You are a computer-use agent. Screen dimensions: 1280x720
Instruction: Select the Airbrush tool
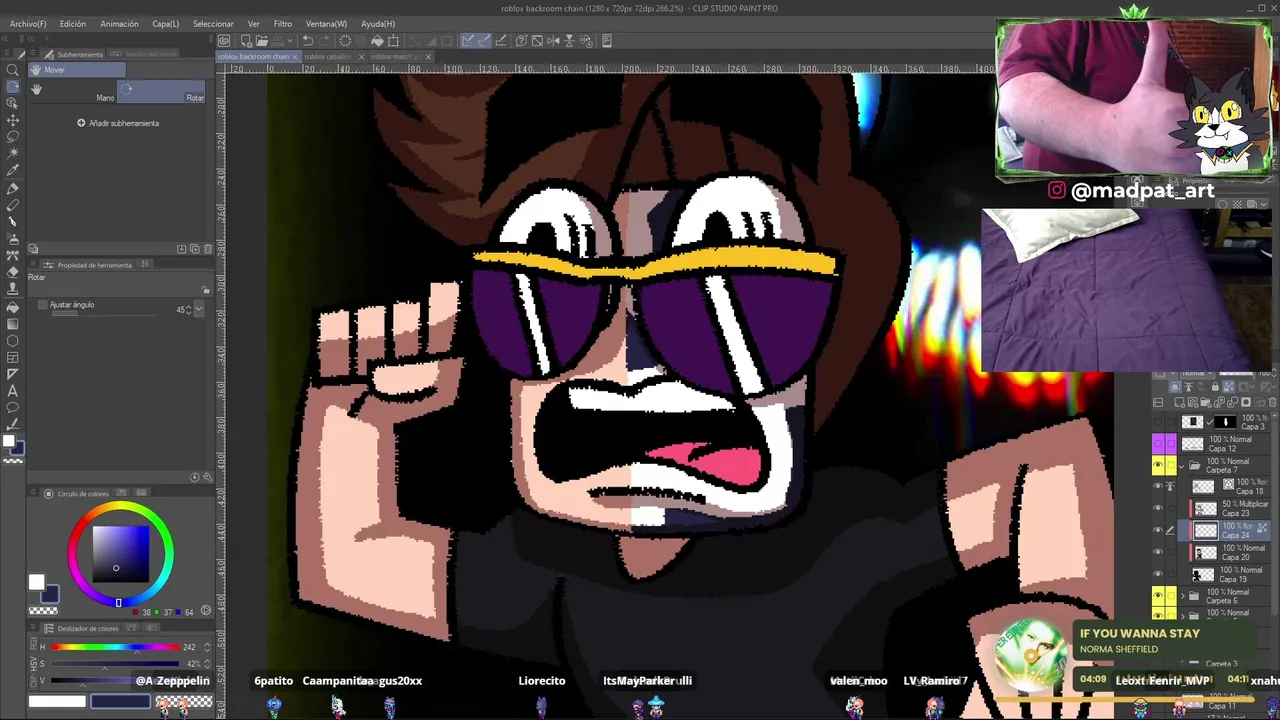[13, 239]
